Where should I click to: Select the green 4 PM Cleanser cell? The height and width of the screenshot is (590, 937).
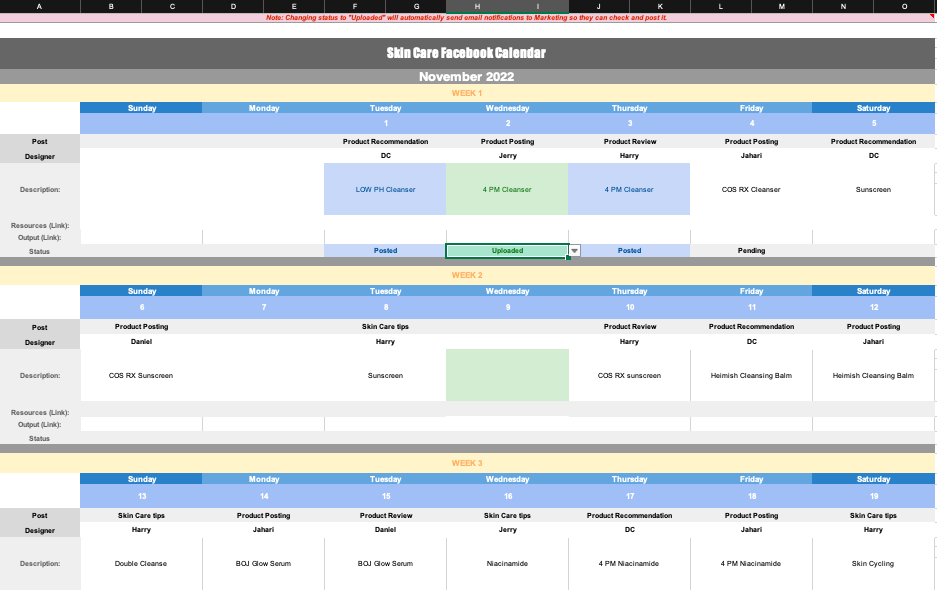coord(507,189)
